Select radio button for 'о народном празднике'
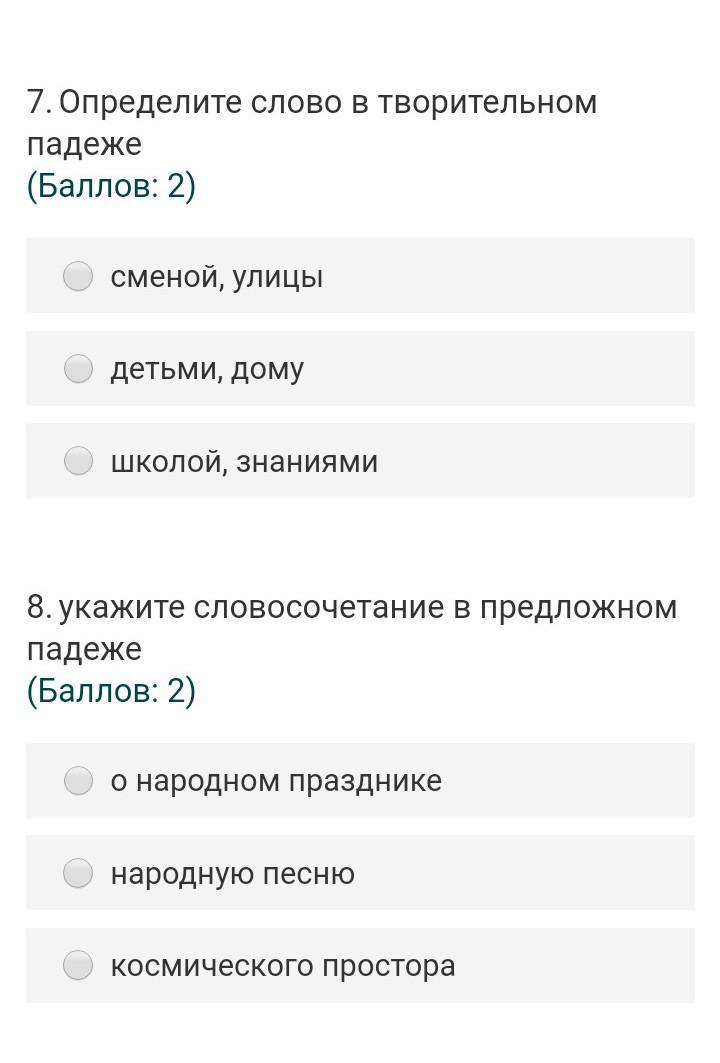720x1063 pixels. pos(78,781)
